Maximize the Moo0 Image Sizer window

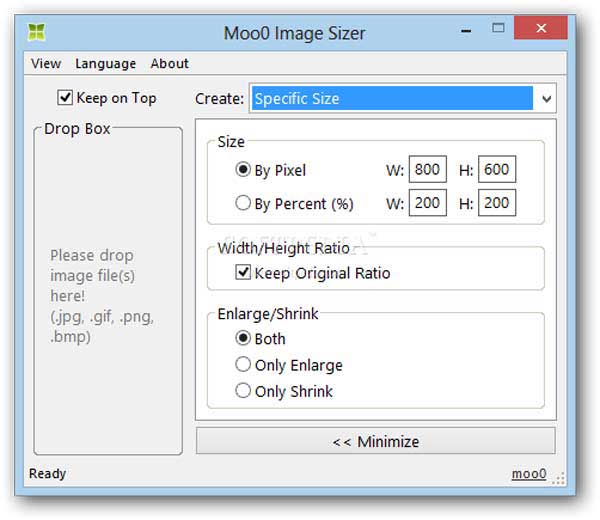498,28
